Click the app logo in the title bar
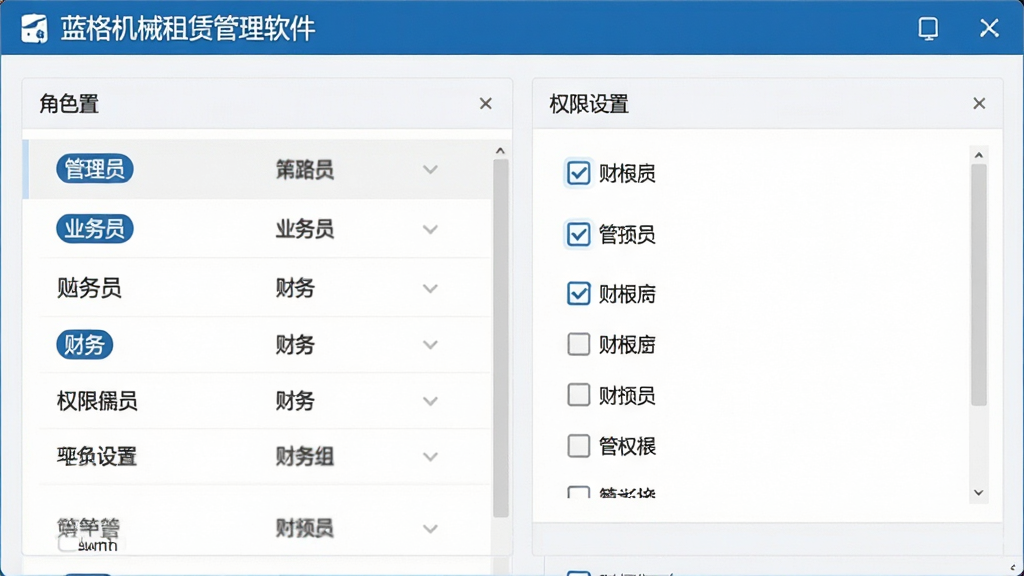Image resolution: width=1024 pixels, height=576 pixels. pos(34,29)
